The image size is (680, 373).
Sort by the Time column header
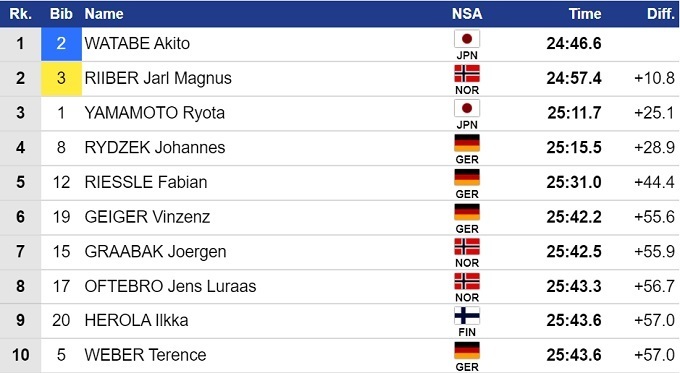[x=585, y=14]
